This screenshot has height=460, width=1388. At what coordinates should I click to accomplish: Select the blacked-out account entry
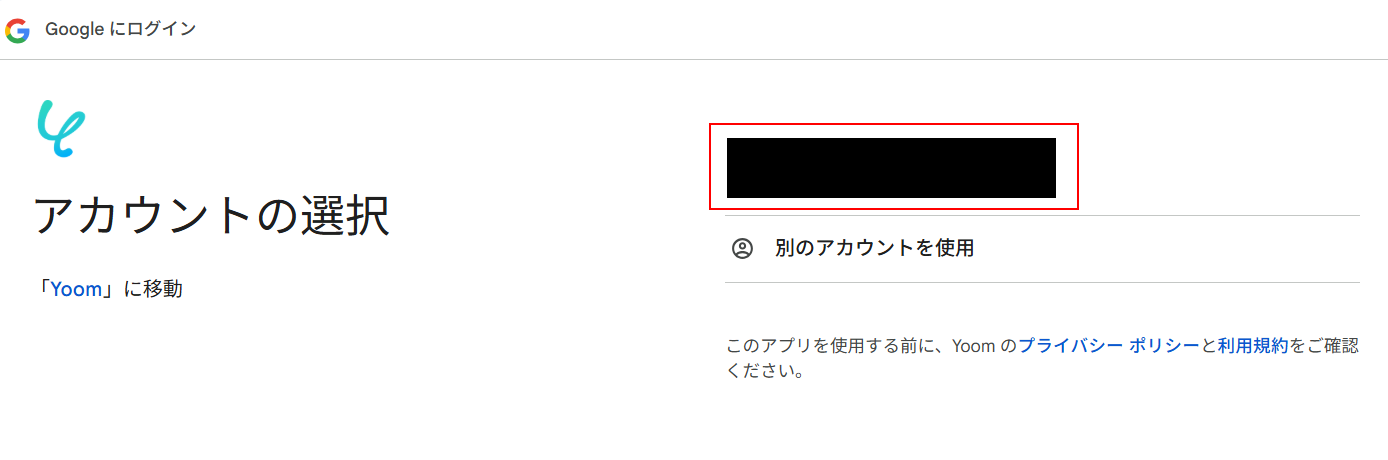(891, 167)
